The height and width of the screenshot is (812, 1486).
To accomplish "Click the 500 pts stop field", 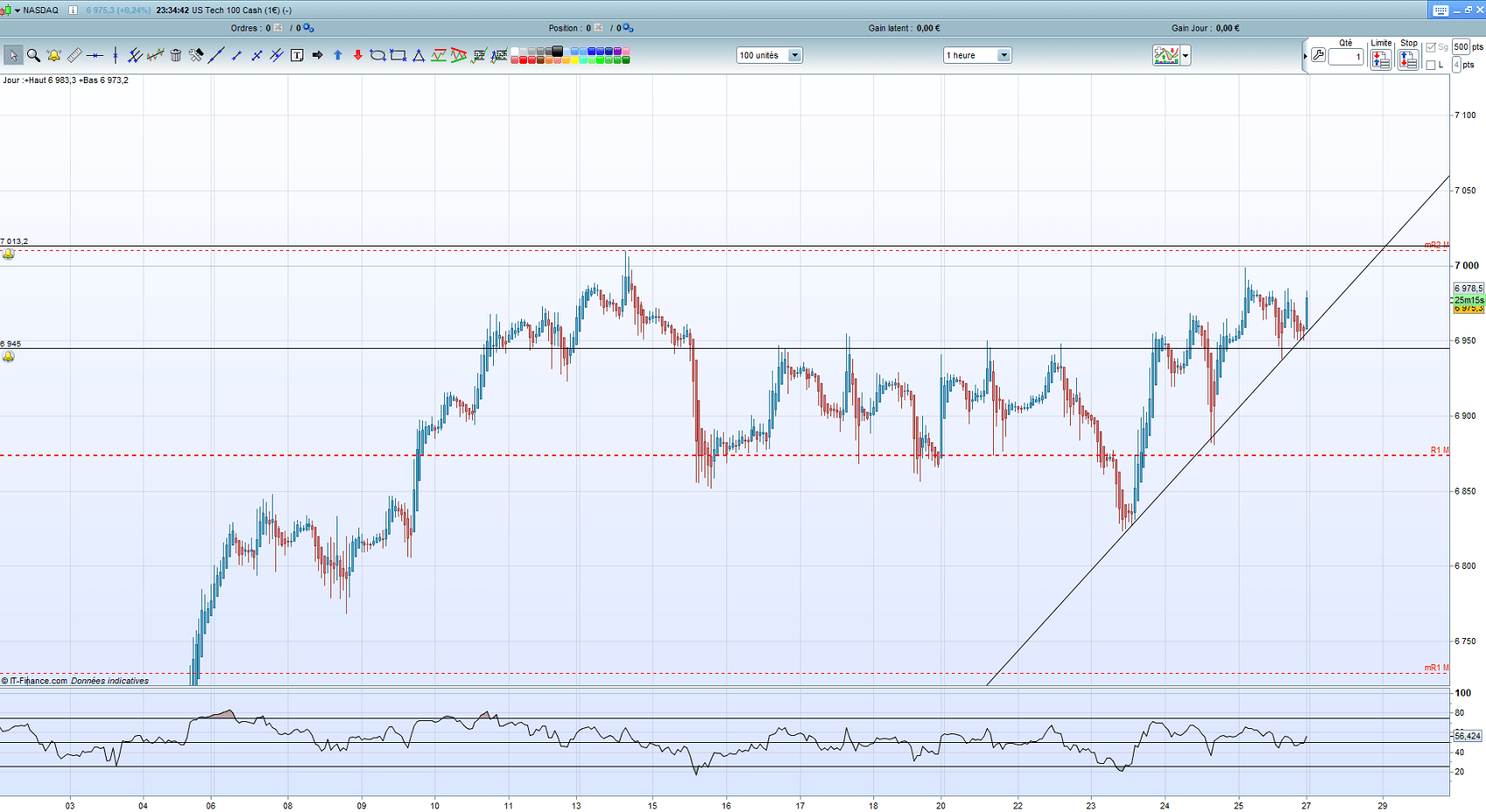I will point(1461,47).
